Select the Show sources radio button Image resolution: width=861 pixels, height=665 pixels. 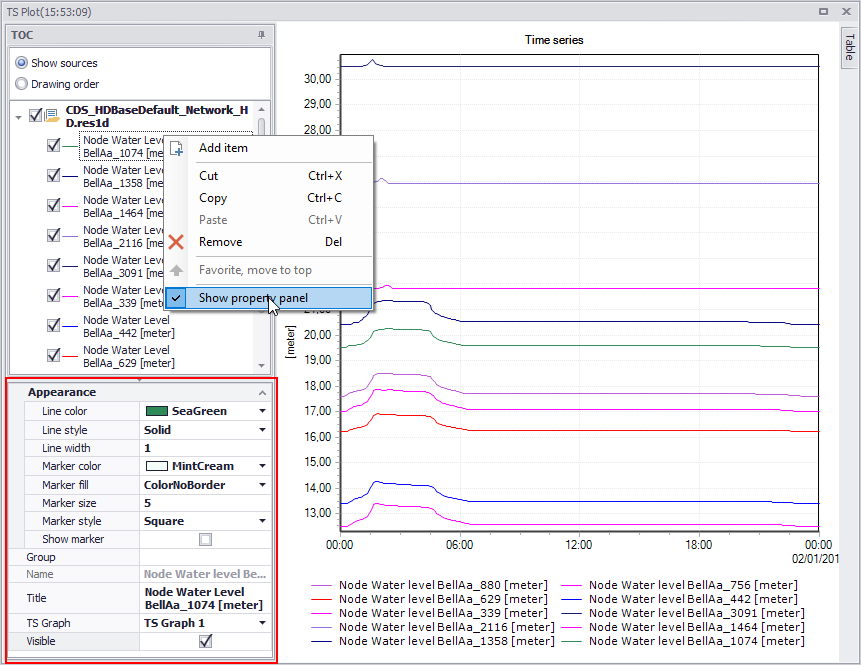[21, 63]
